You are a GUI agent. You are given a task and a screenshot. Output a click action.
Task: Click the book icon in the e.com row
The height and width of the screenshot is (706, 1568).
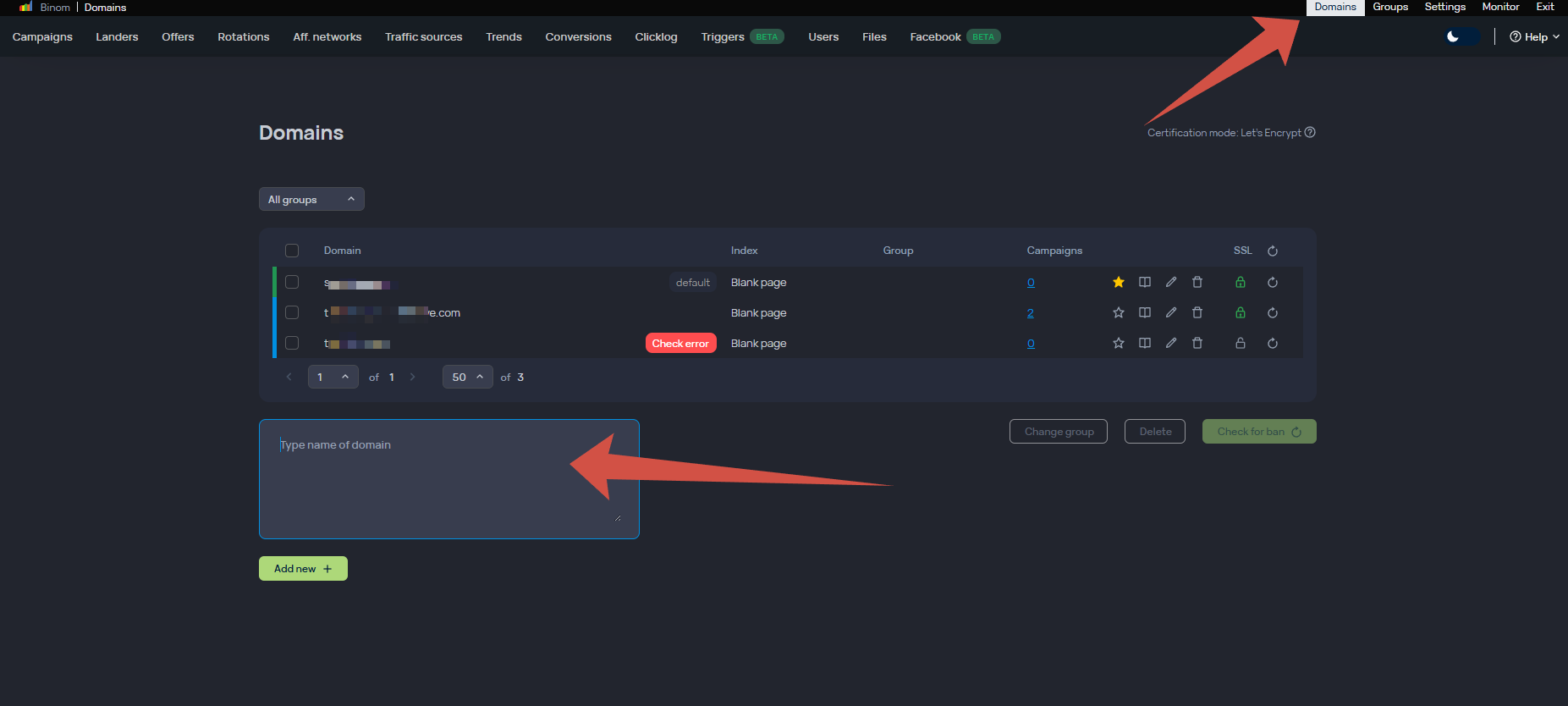1145,312
